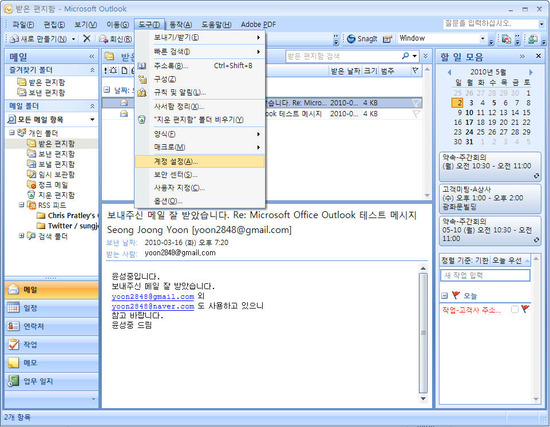Viewport: 550px width, 427px height.
Task: Click the flag on the first message row
Action: (x=416, y=103)
